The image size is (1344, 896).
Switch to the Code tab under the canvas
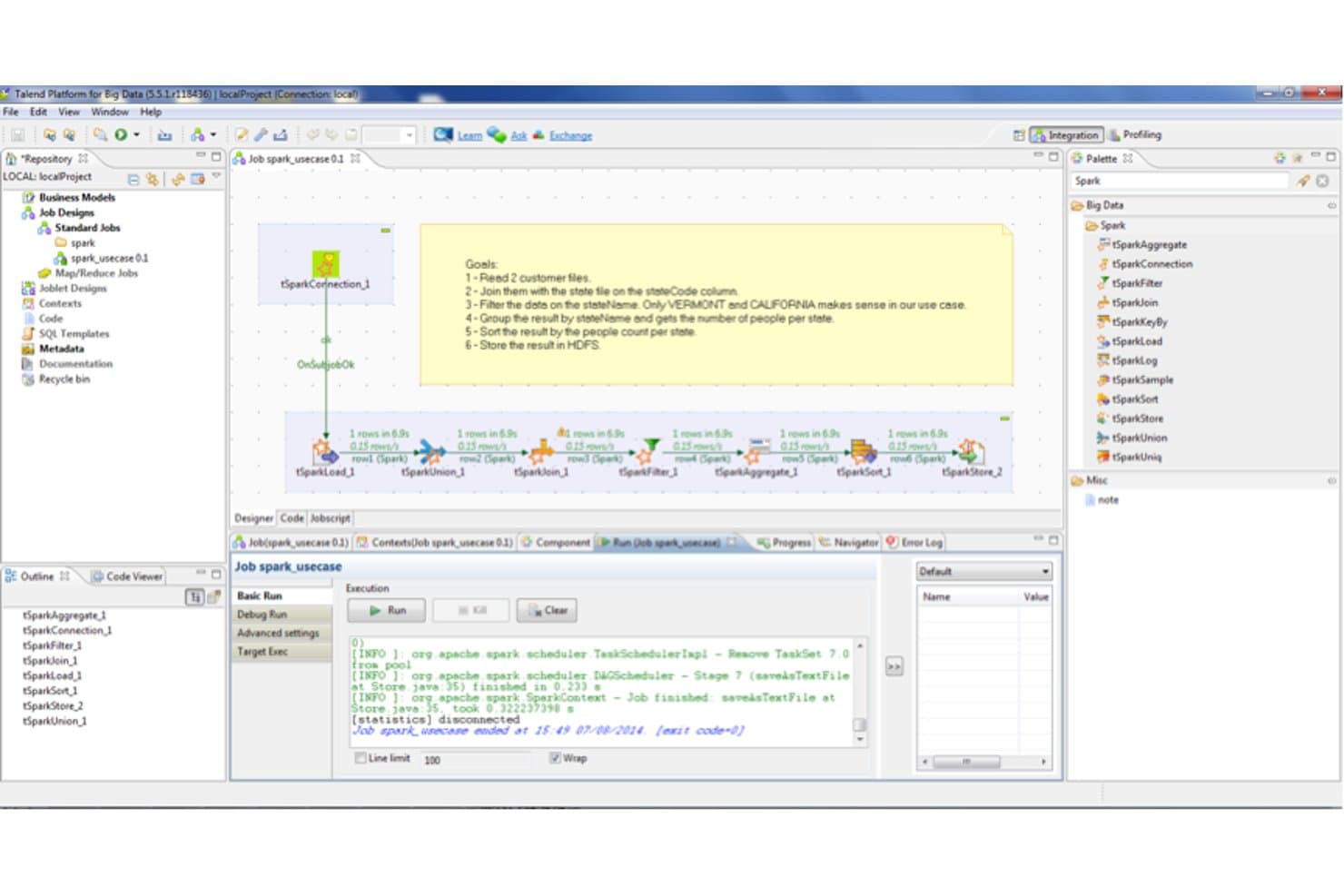click(292, 517)
